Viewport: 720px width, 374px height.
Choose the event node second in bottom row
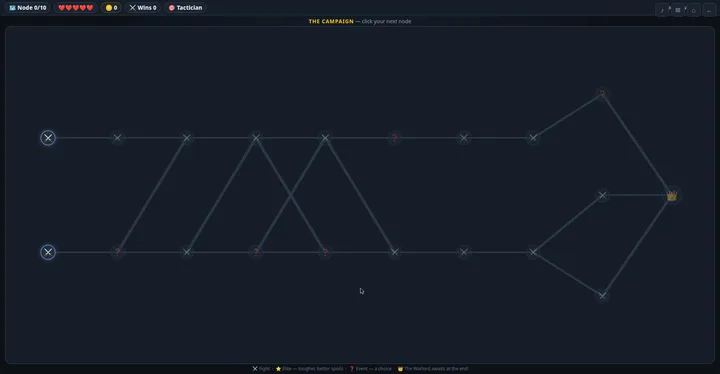[118, 252]
